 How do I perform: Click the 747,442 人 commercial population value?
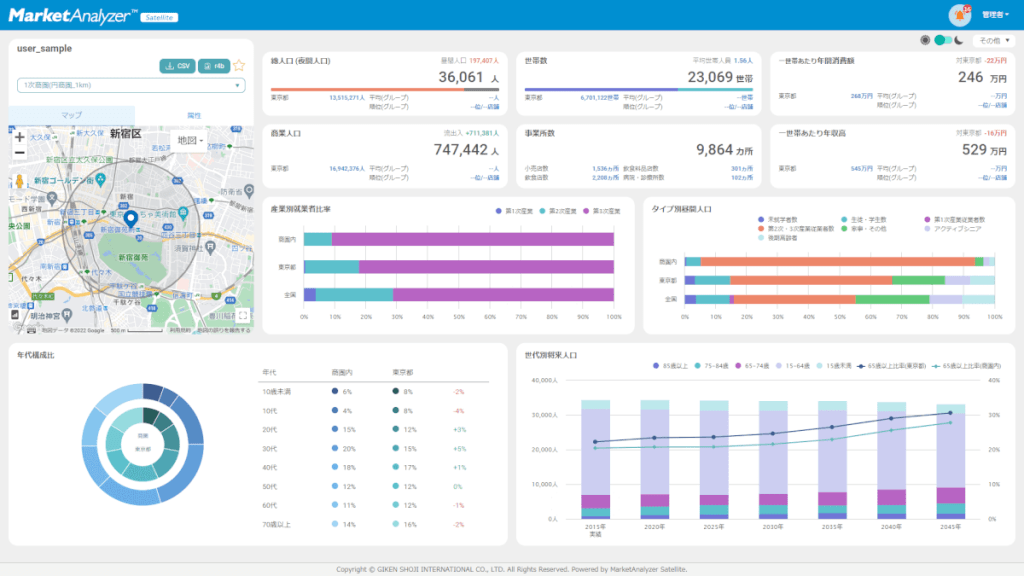click(466, 150)
